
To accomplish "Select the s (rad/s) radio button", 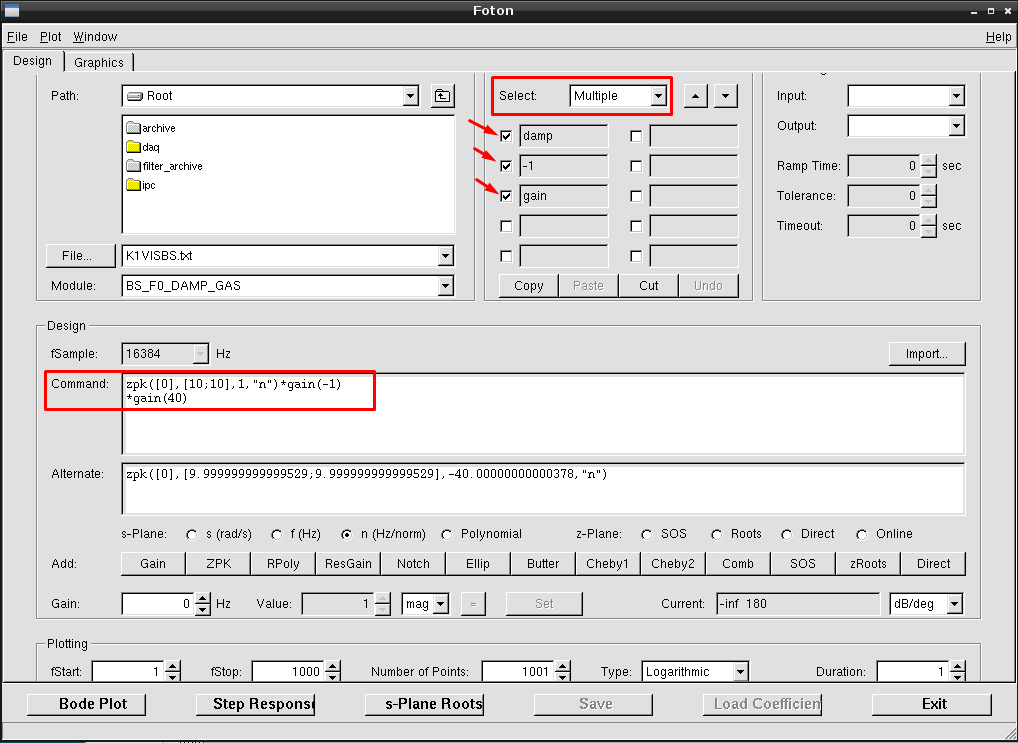I will point(193,534).
